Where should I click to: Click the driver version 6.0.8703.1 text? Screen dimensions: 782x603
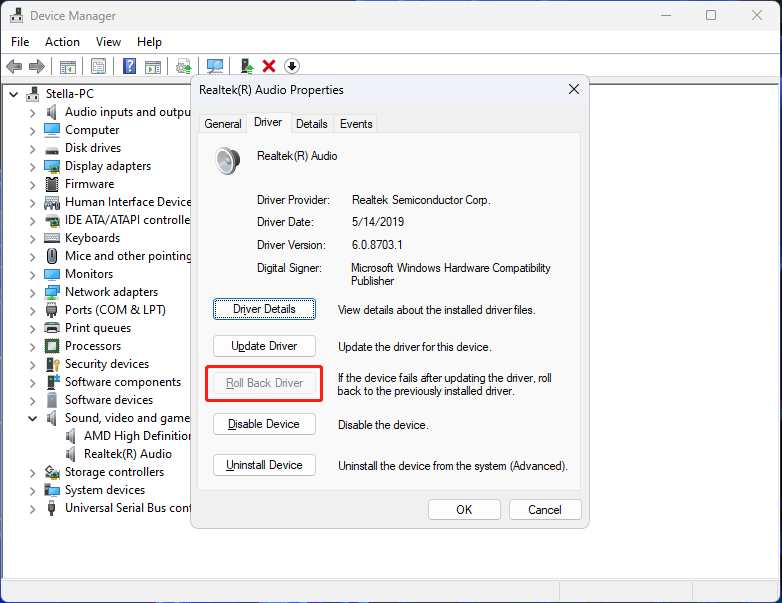click(x=377, y=245)
